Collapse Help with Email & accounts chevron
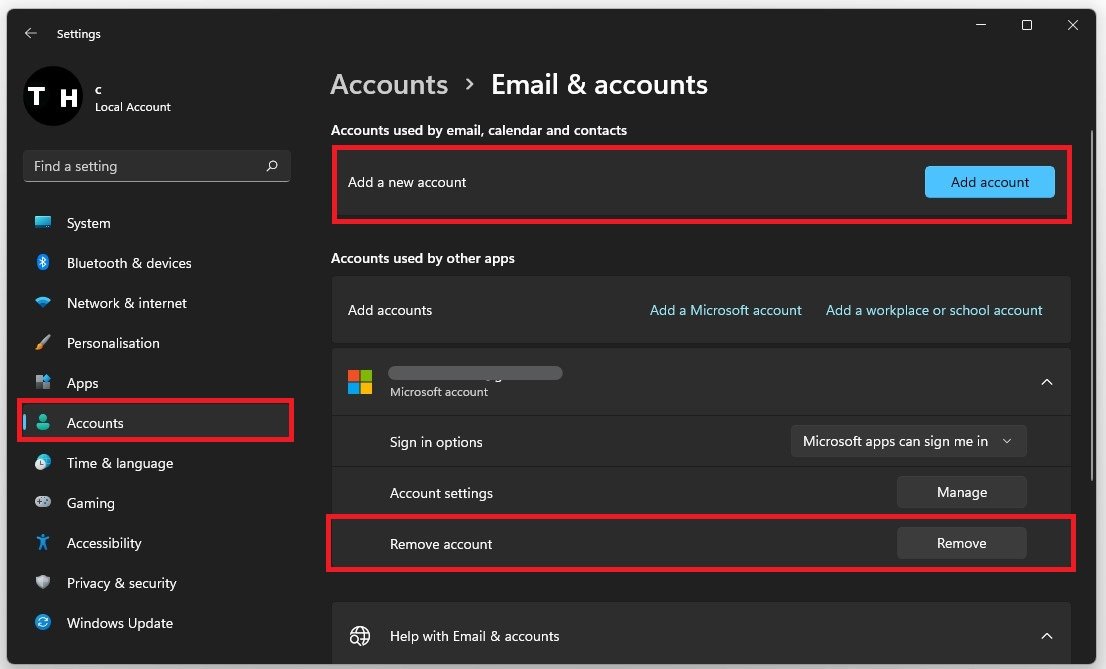1106x669 pixels. click(x=1047, y=636)
